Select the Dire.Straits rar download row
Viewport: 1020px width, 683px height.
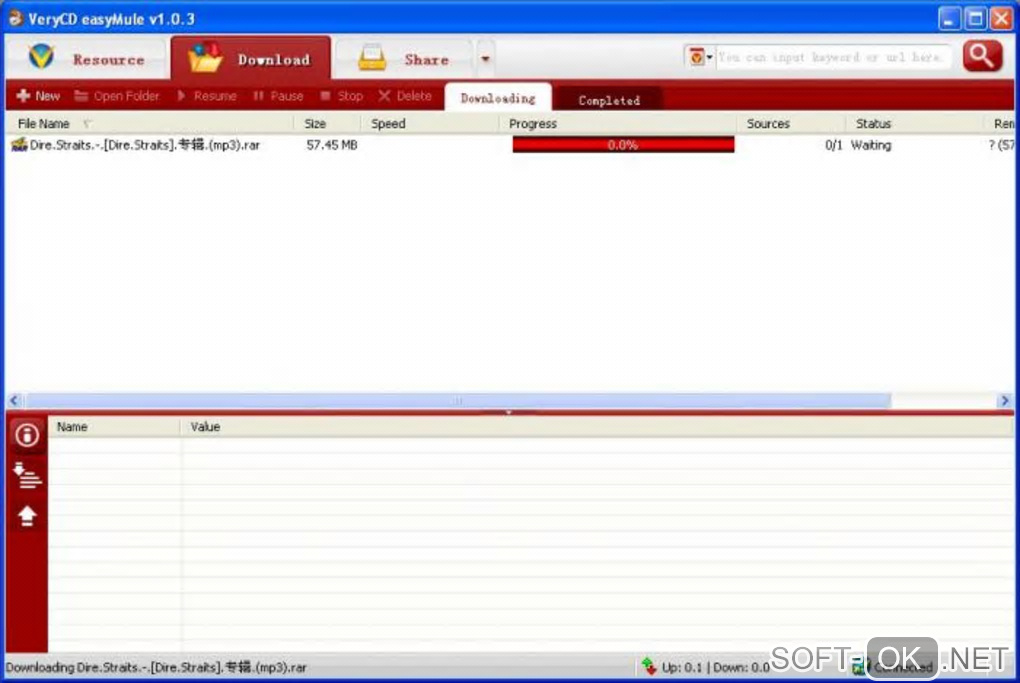point(510,145)
